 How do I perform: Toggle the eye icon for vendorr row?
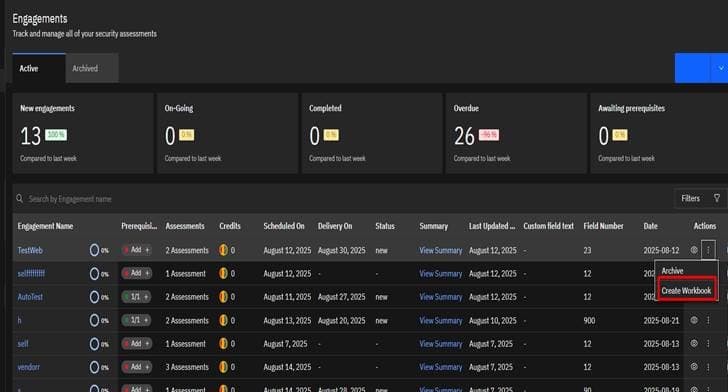[694, 366]
